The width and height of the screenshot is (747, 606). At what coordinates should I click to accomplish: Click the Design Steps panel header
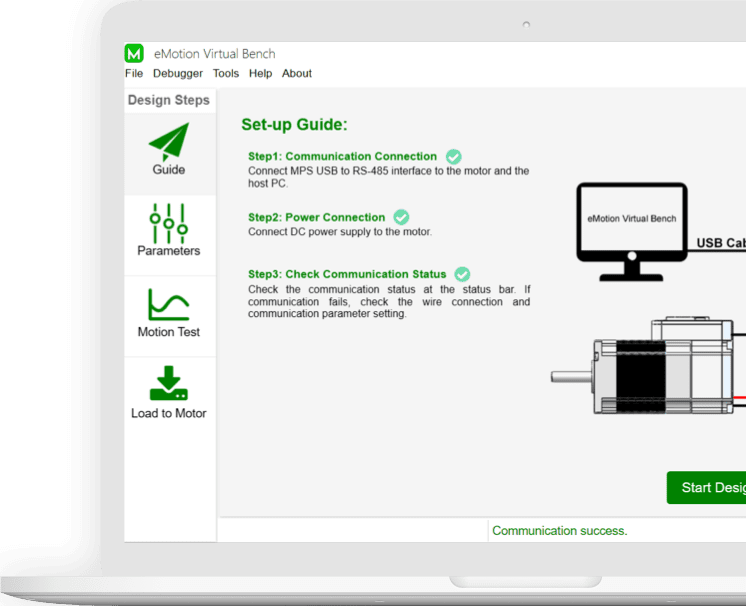[169, 100]
